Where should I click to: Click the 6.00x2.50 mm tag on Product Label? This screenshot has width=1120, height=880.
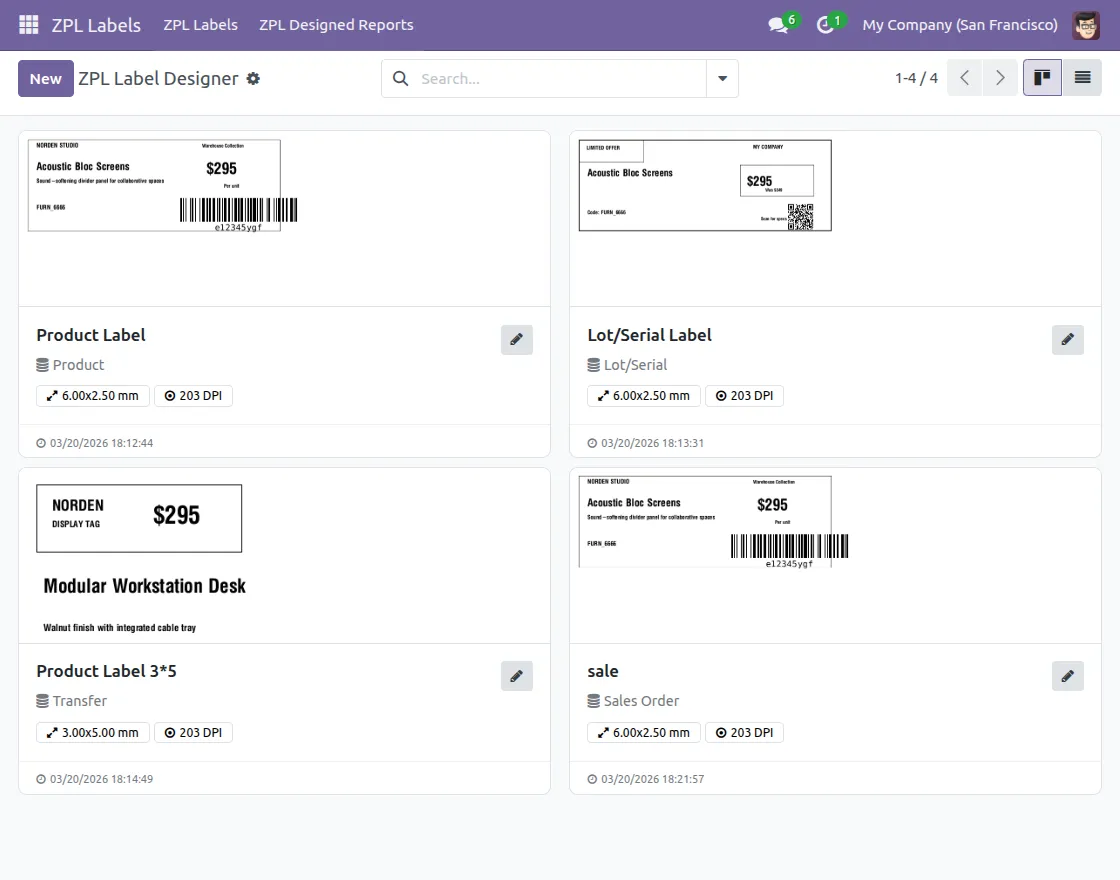tap(93, 396)
